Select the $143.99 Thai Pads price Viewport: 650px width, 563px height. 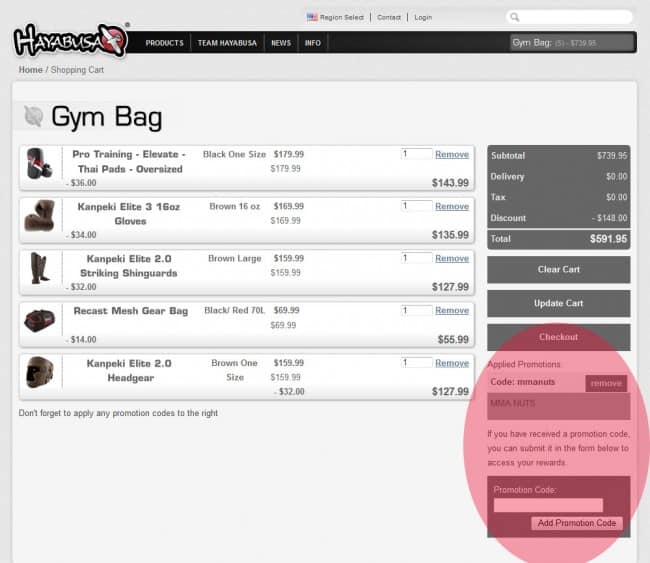[450, 183]
